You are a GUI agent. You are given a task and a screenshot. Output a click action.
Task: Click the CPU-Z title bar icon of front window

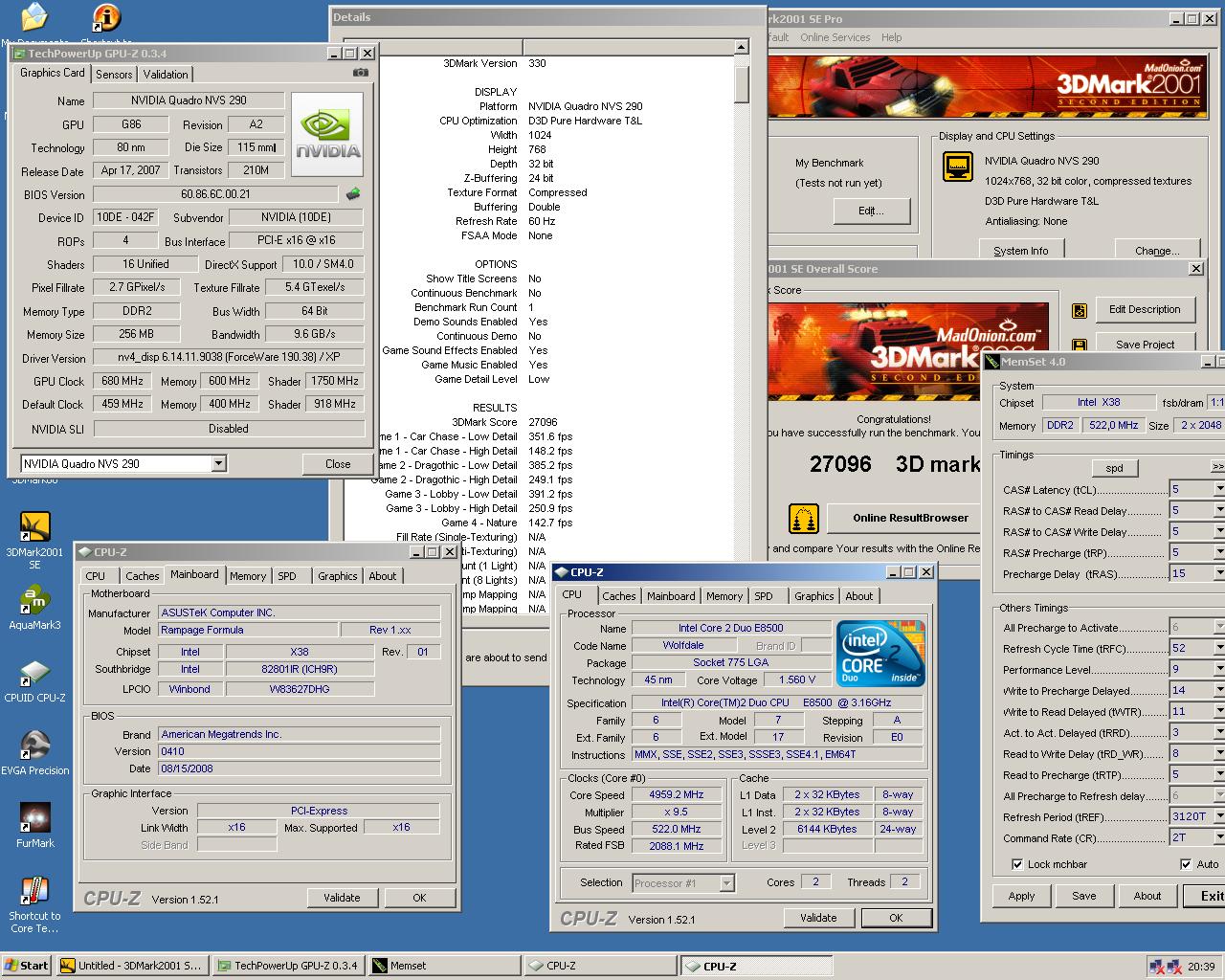tap(561, 572)
